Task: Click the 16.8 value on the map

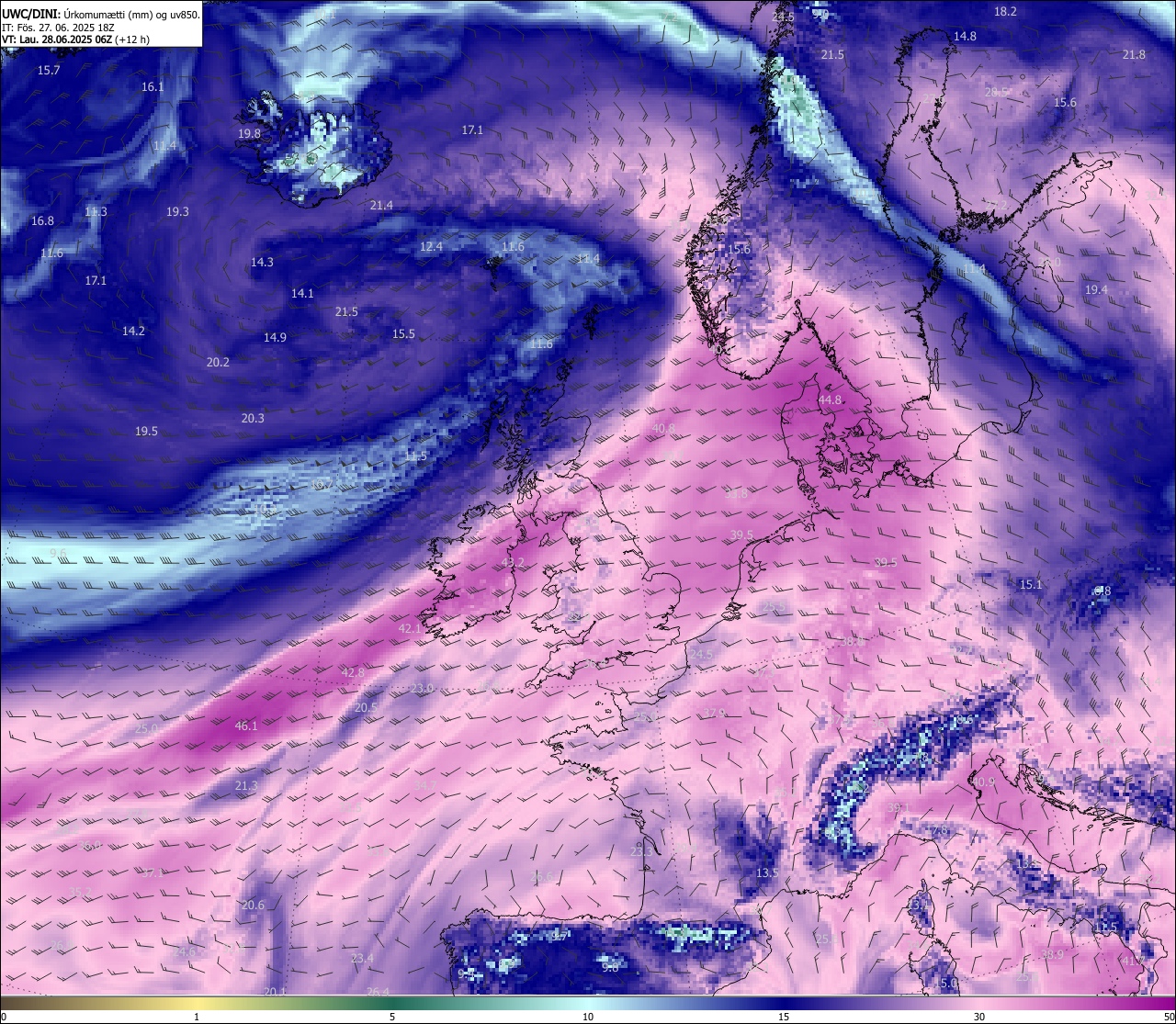Action: [42, 221]
